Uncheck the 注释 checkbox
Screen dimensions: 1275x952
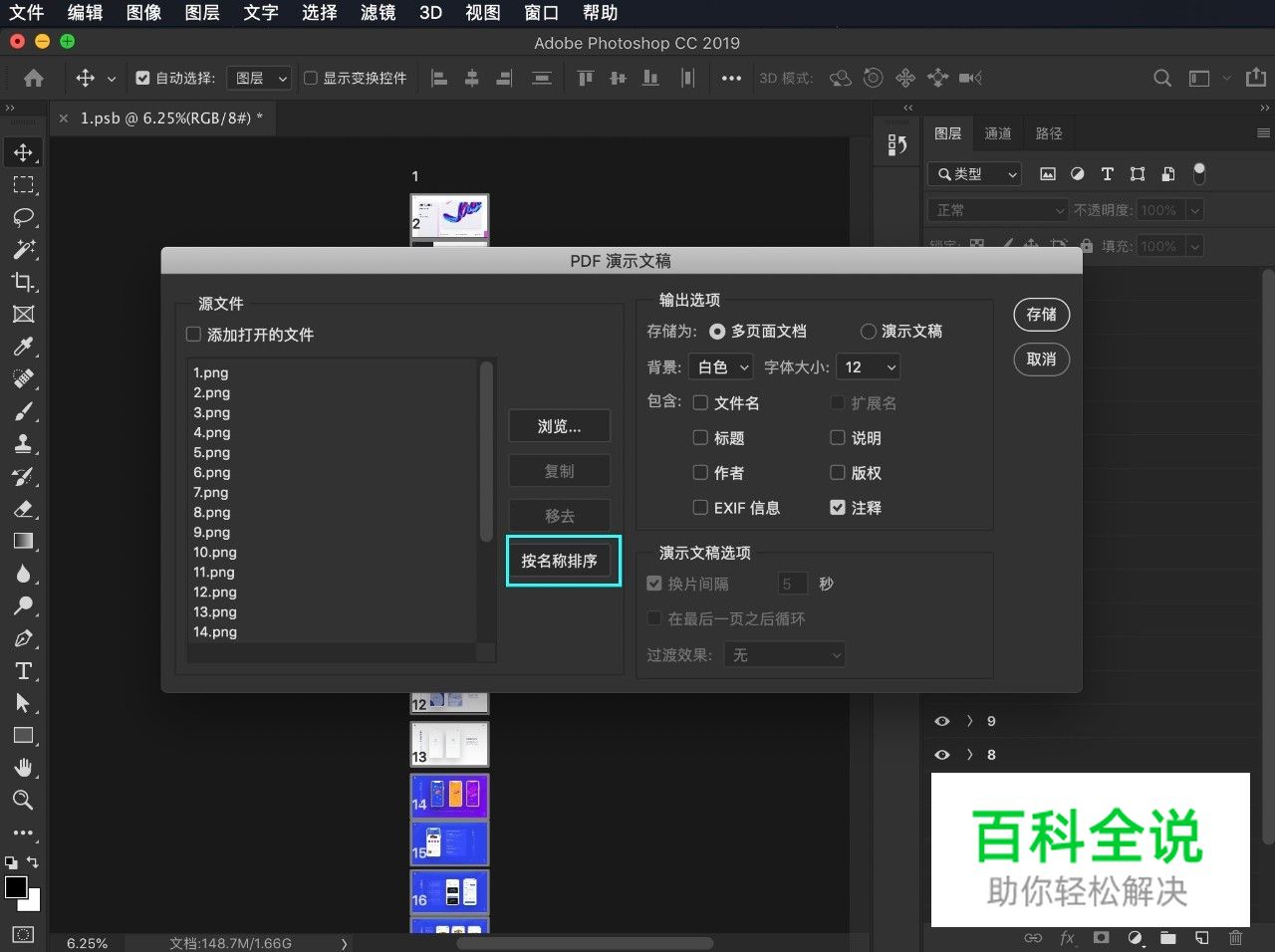[x=837, y=507]
